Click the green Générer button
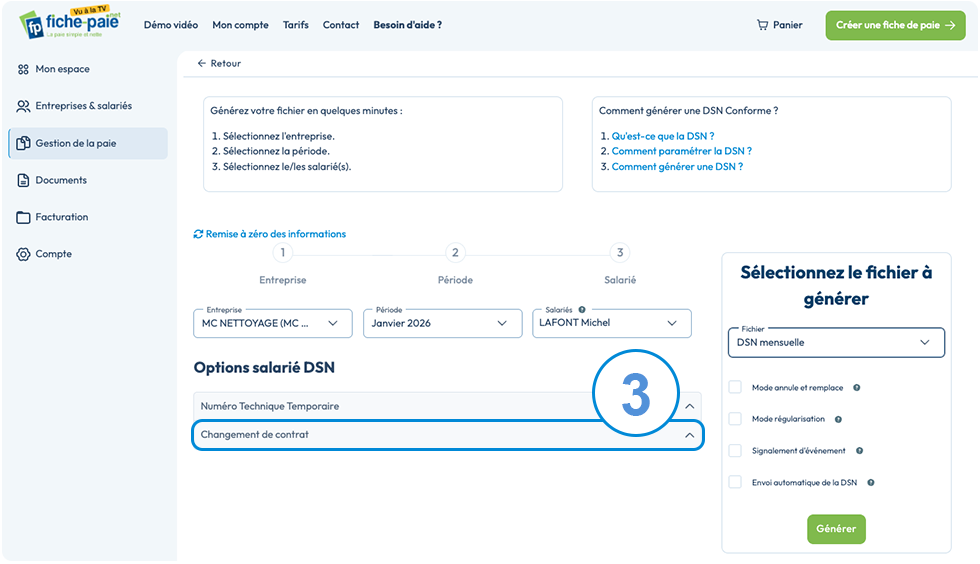Viewport: 980px width, 564px height. (x=836, y=529)
